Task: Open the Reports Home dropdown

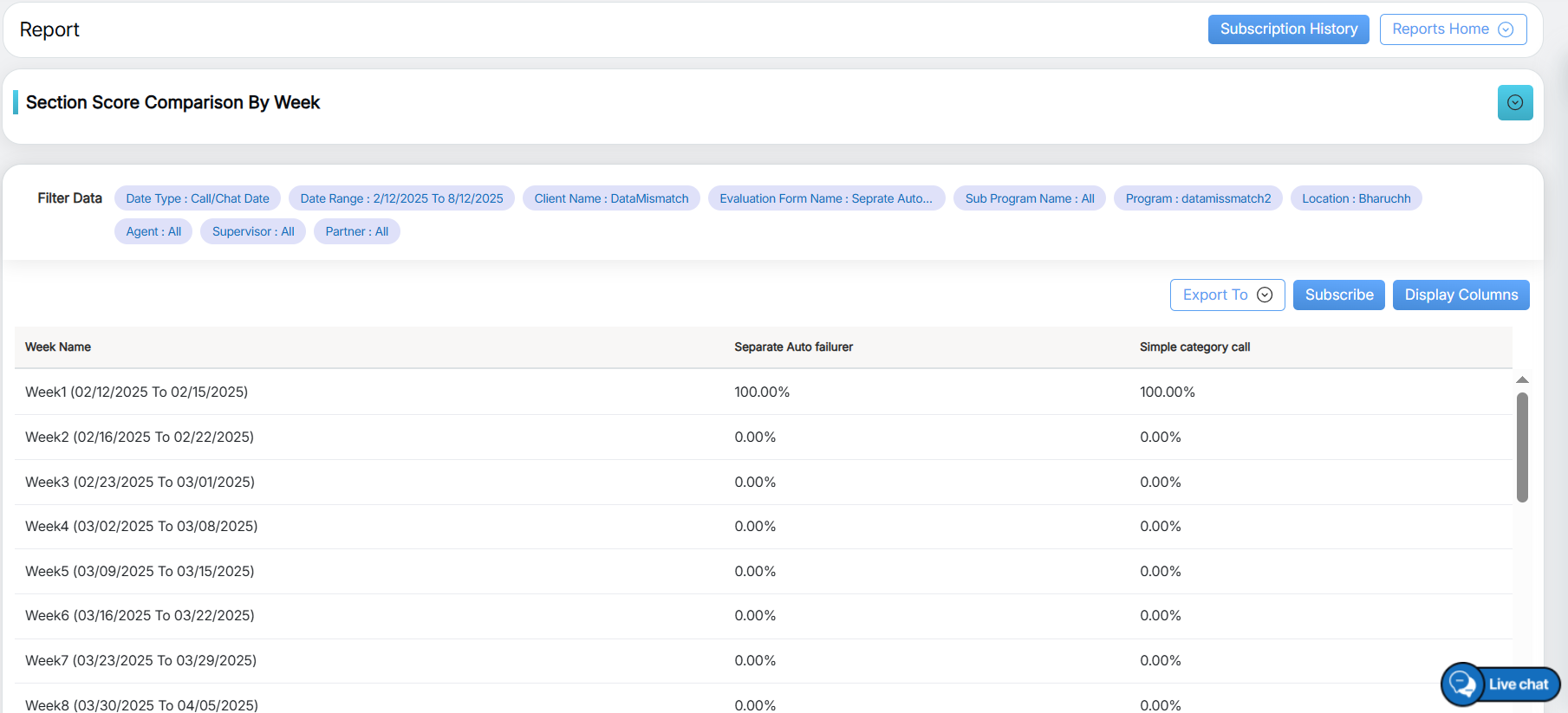Action: pos(1452,29)
